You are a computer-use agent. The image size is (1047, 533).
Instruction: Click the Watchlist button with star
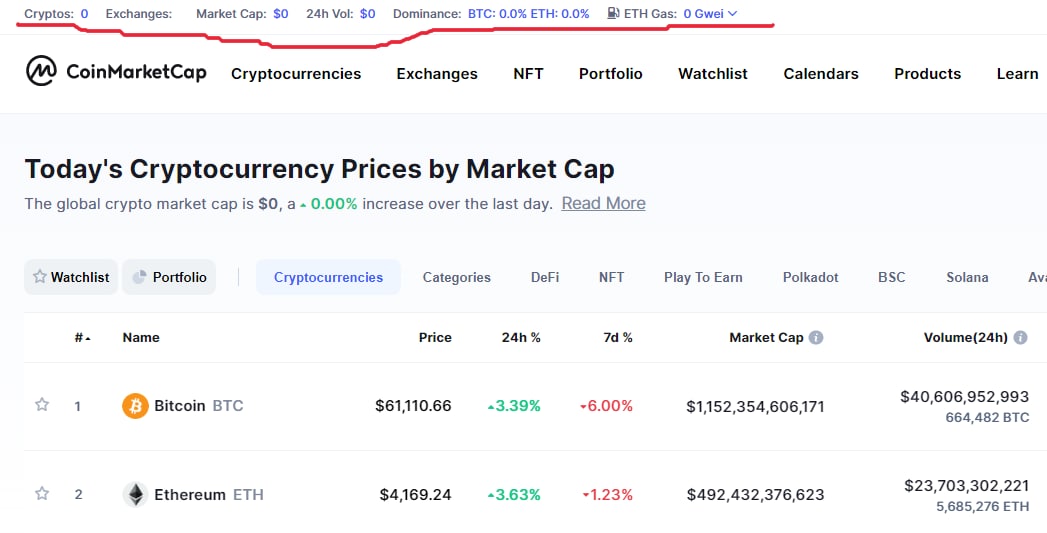pyautogui.click(x=71, y=277)
